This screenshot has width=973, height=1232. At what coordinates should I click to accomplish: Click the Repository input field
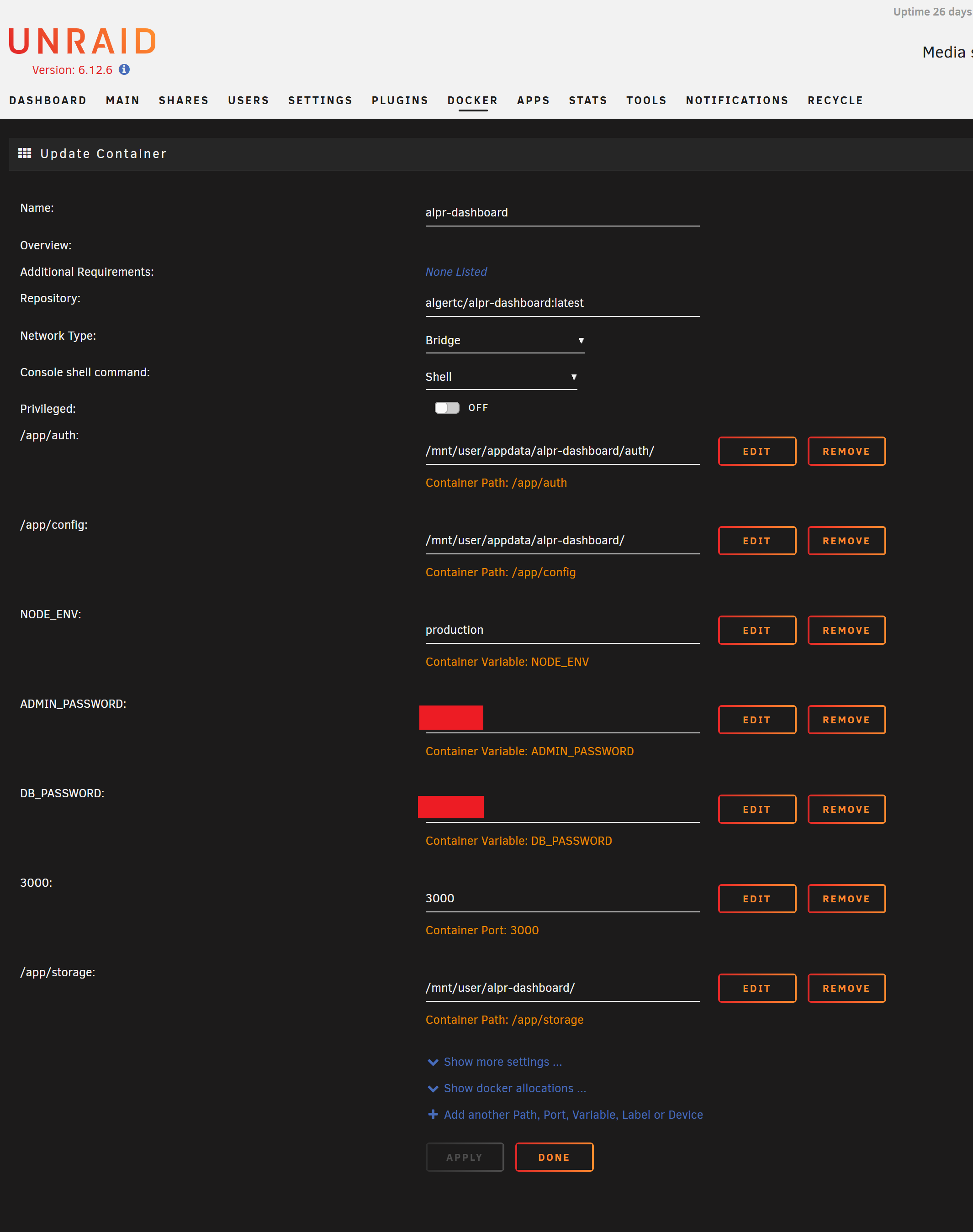pyautogui.click(x=562, y=303)
